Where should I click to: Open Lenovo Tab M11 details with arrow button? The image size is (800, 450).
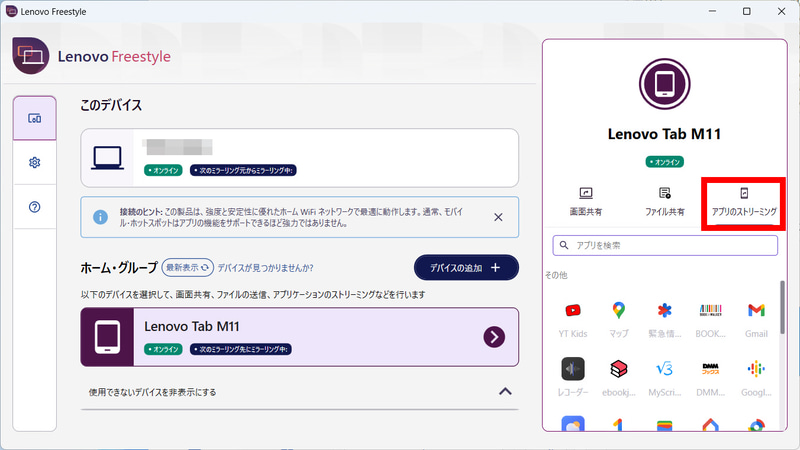(494, 337)
